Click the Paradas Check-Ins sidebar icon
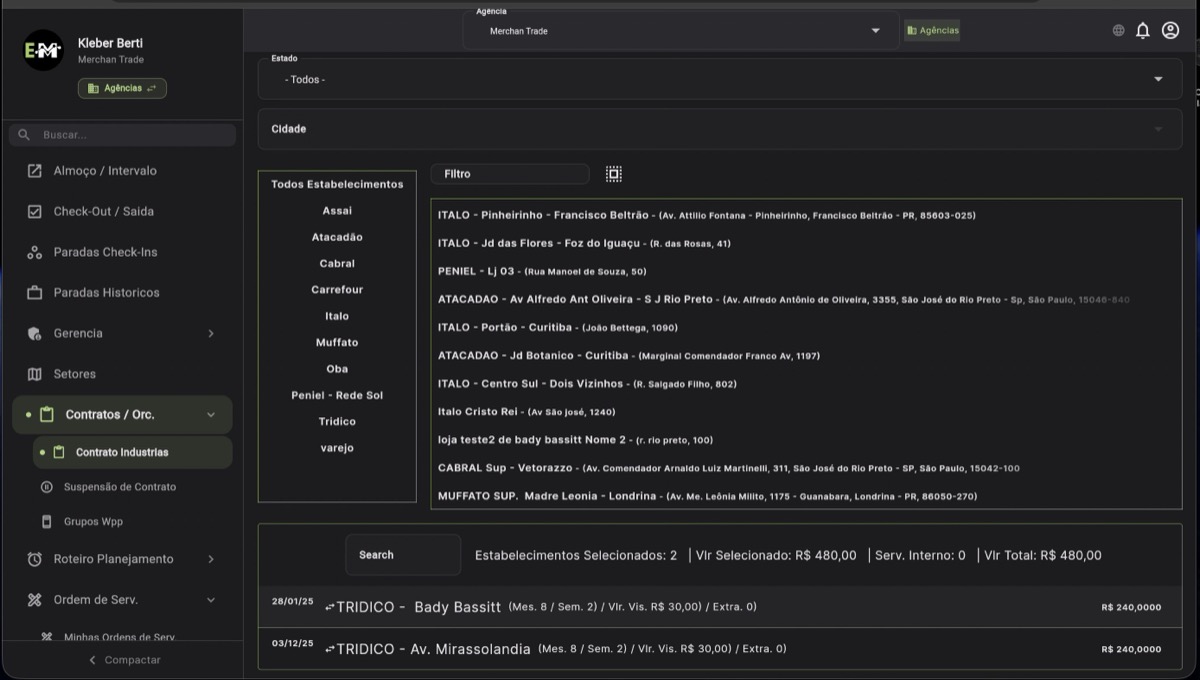 35,253
